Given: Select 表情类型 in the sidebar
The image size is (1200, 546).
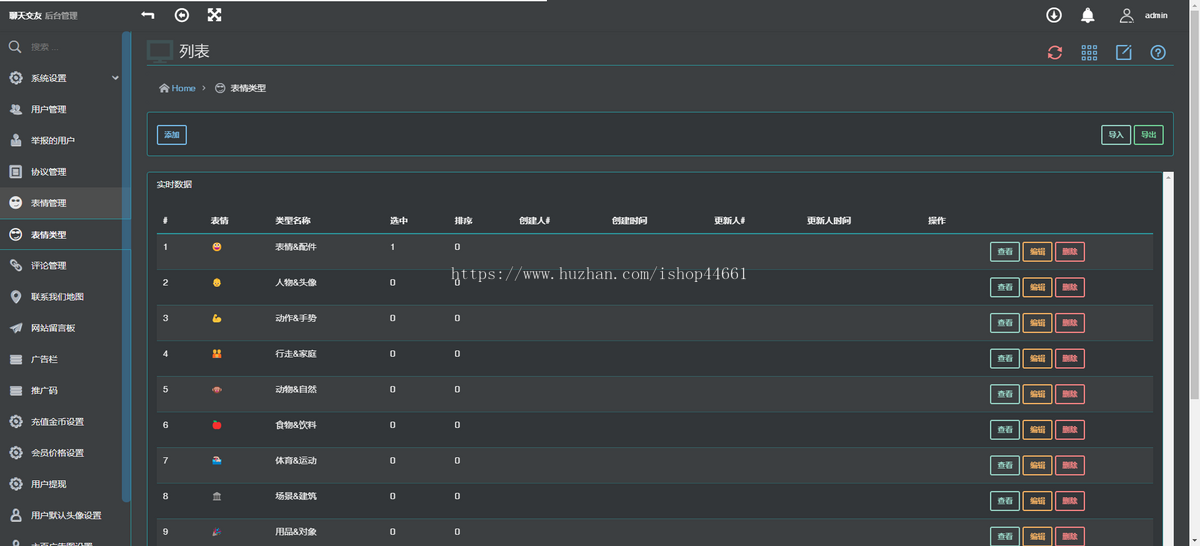Looking at the screenshot, I should pyautogui.click(x=48, y=235).
